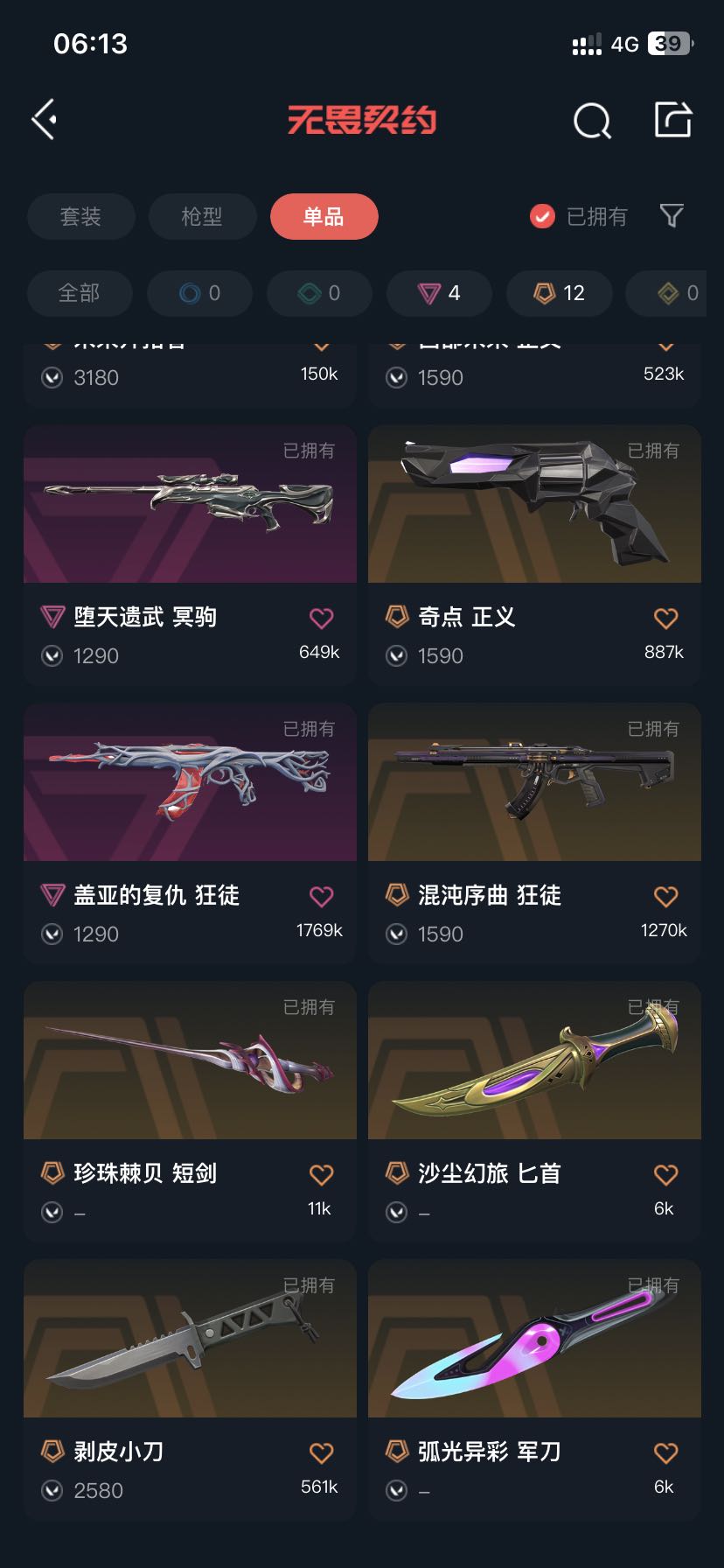Switch to the 枪型 tab
Viewport: 724px width, 1568px height.
tap(202, 216)
